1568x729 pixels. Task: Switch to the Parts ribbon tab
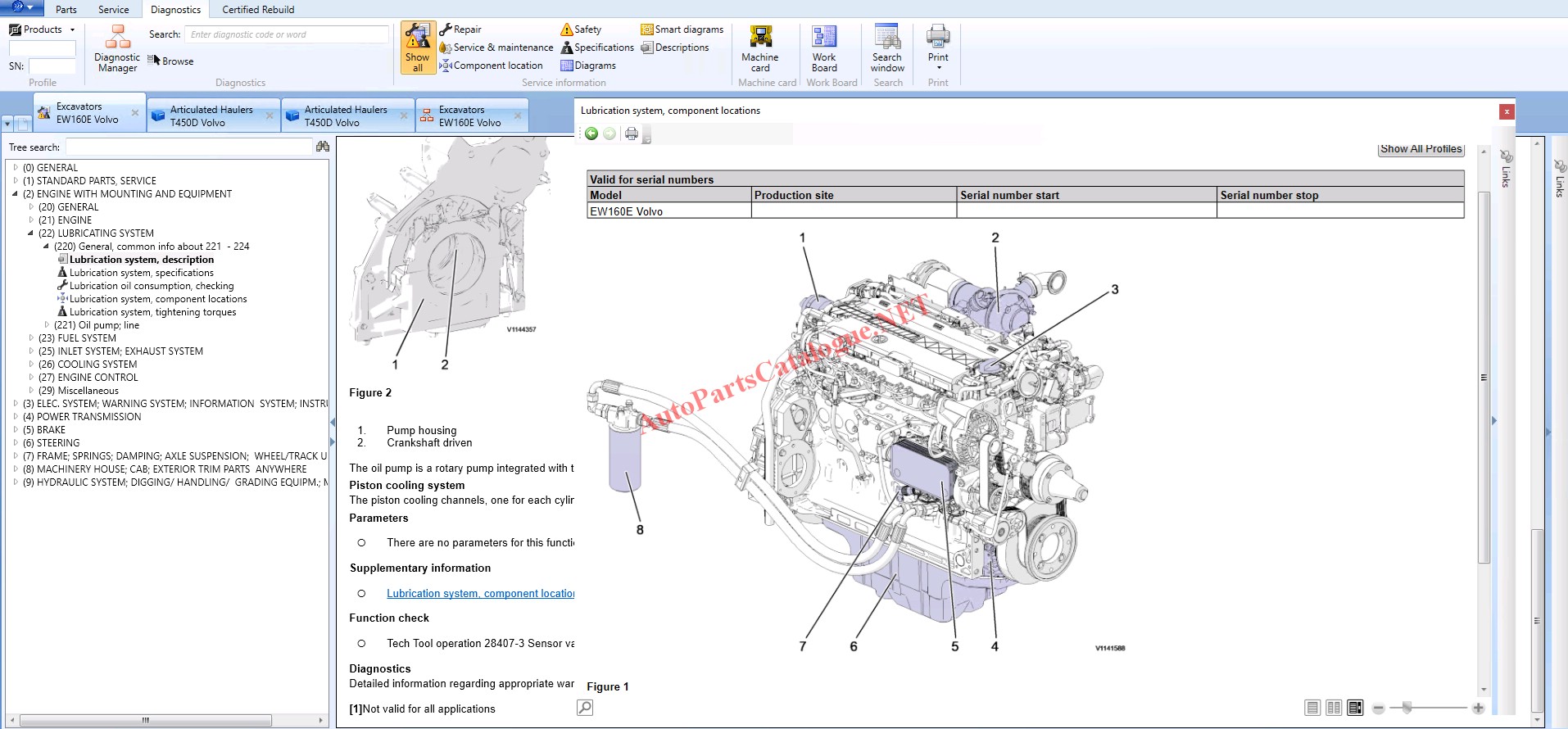coord(66,10)
